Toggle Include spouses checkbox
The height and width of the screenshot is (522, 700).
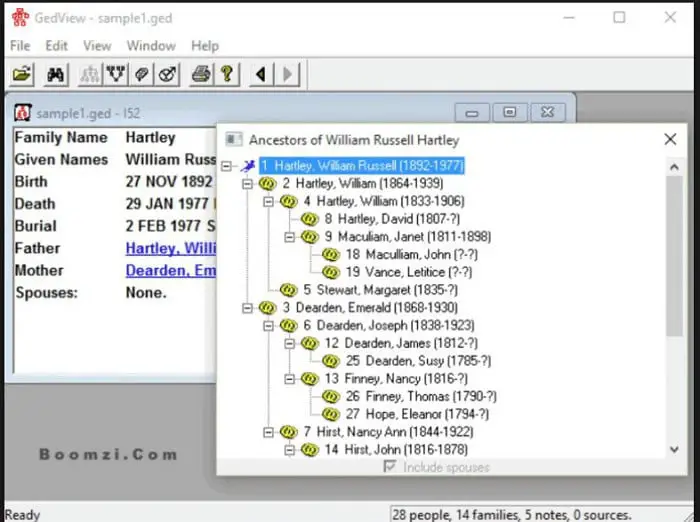pyautogui.click(x=390, y=467)
